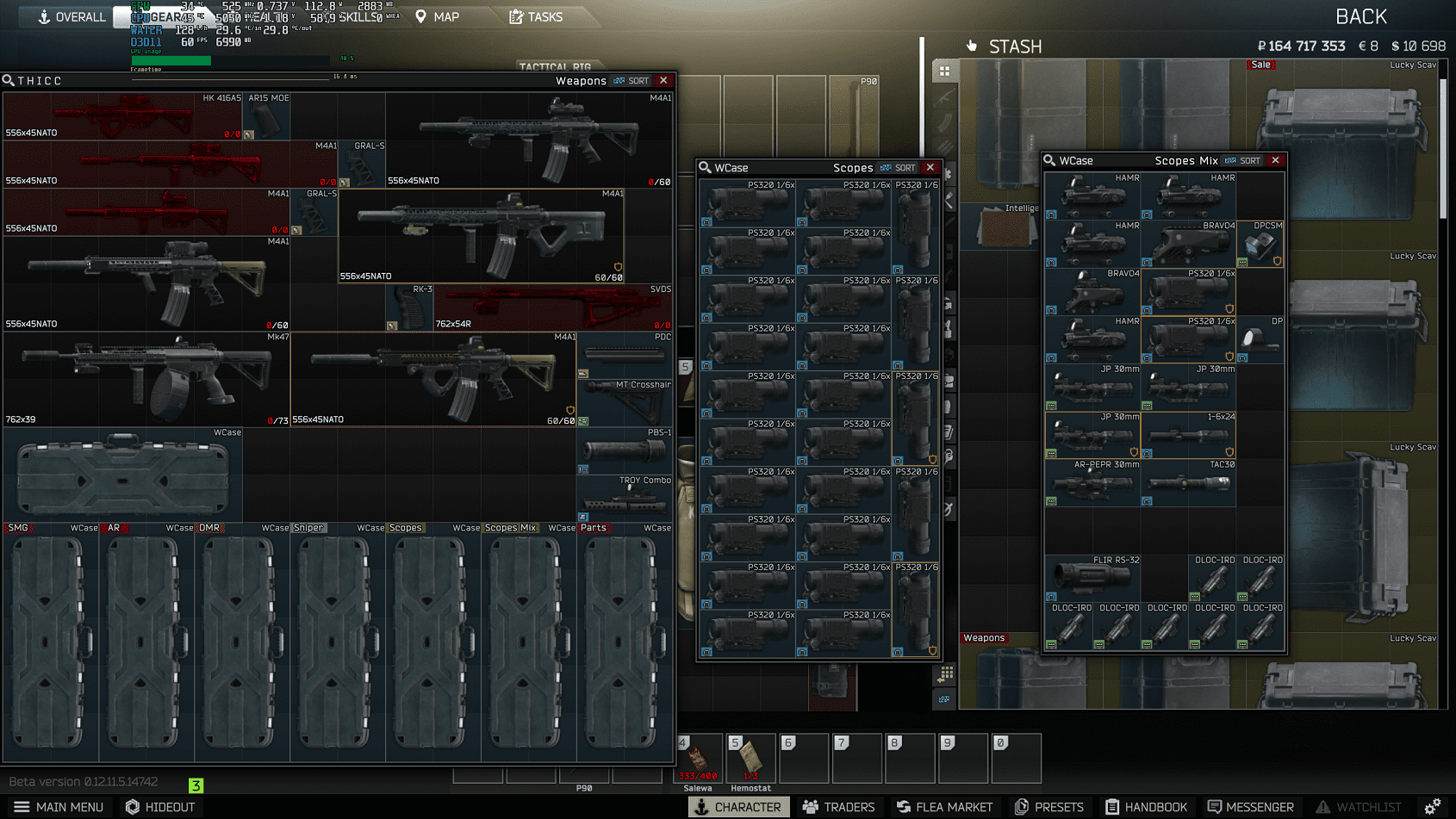Open settings gear icon

click(x=1432, y=807)
